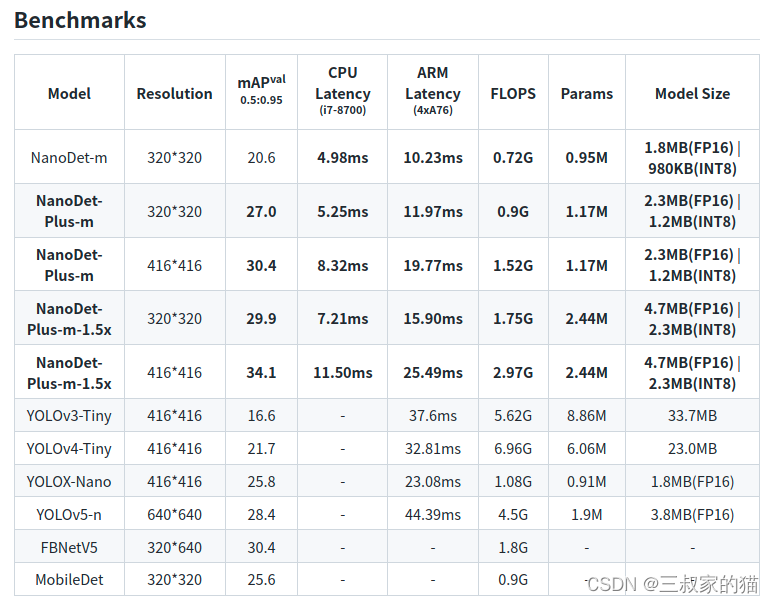Click "NanoDet-Plus-m-1.5x" in the 34.1 mAP row
The width and height of the screenshot is (774, 603).
click(x=69, y=373)
